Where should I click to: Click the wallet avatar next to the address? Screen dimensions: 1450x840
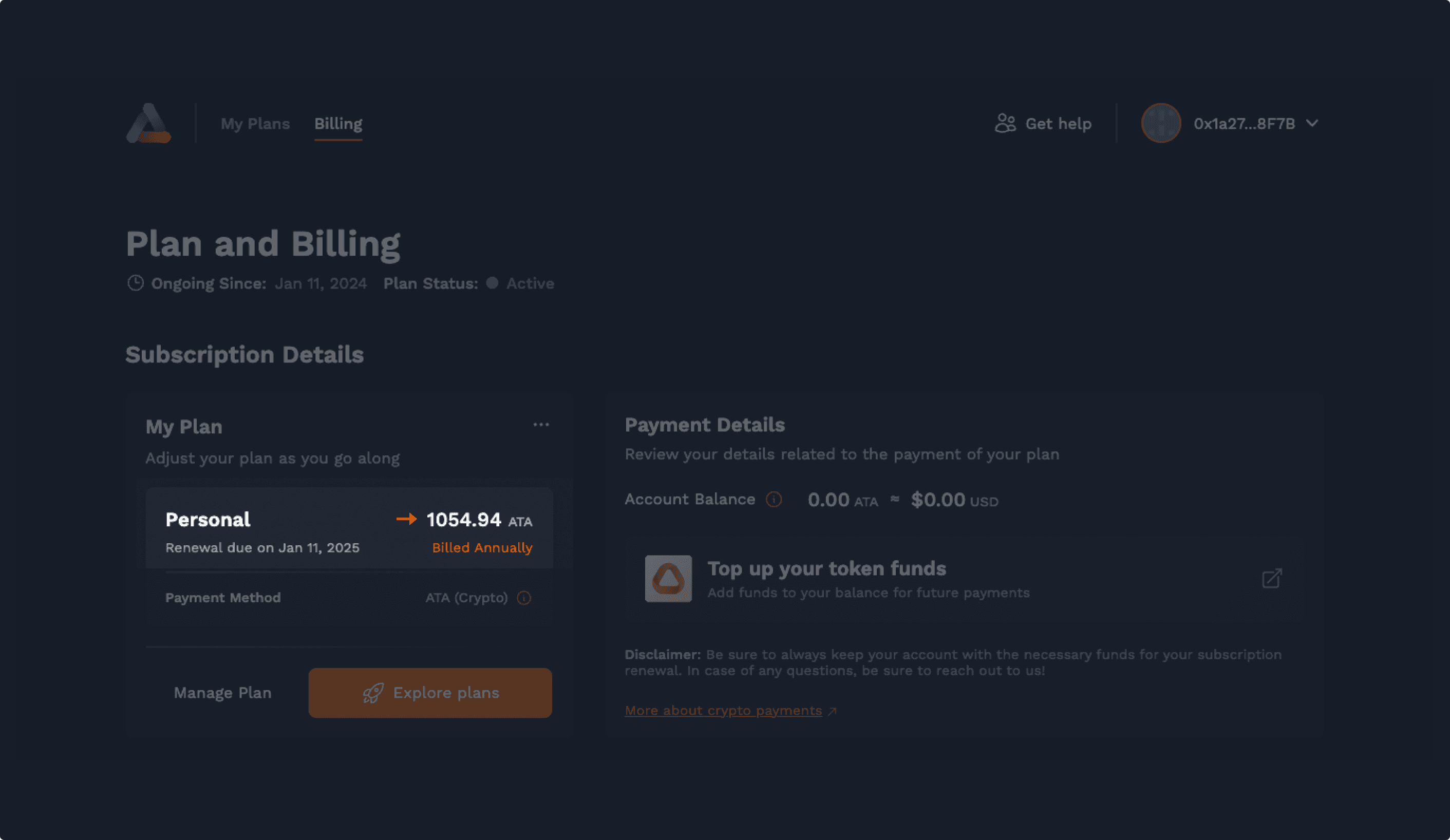tap(1161, 123)
